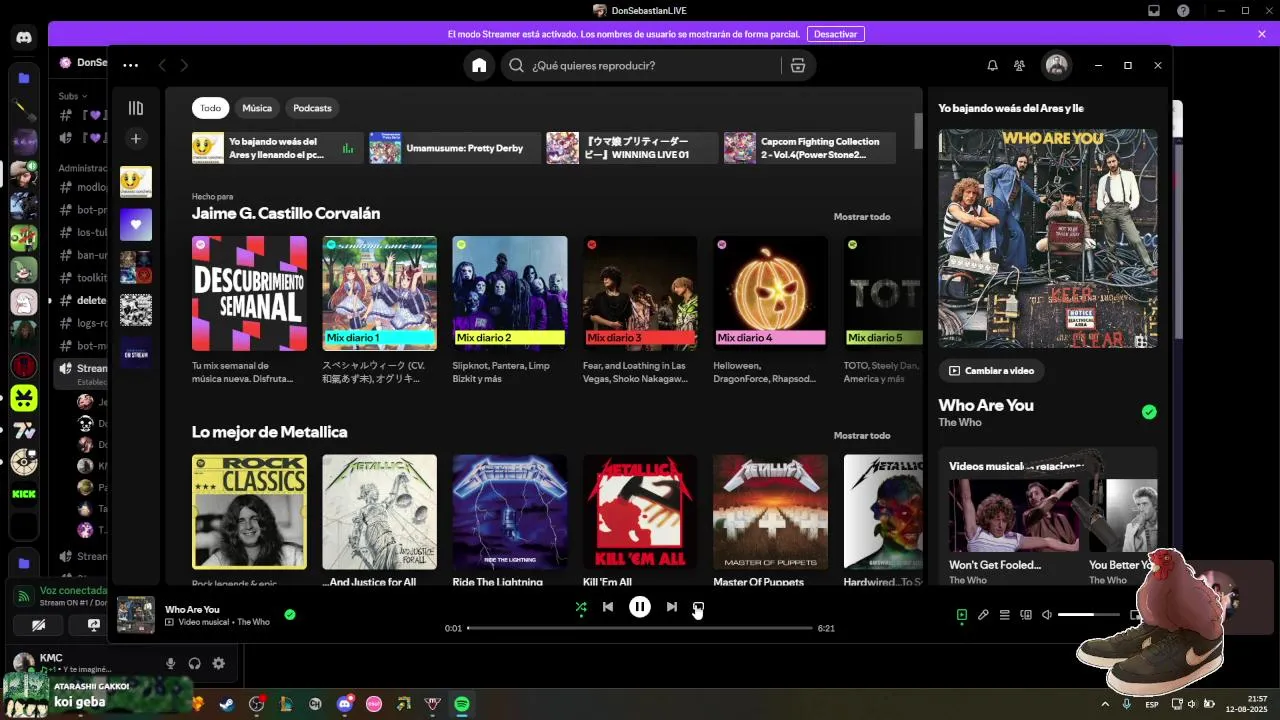Open Connect to a device
Screen dimensions: 1280x720
point(1026,615)
